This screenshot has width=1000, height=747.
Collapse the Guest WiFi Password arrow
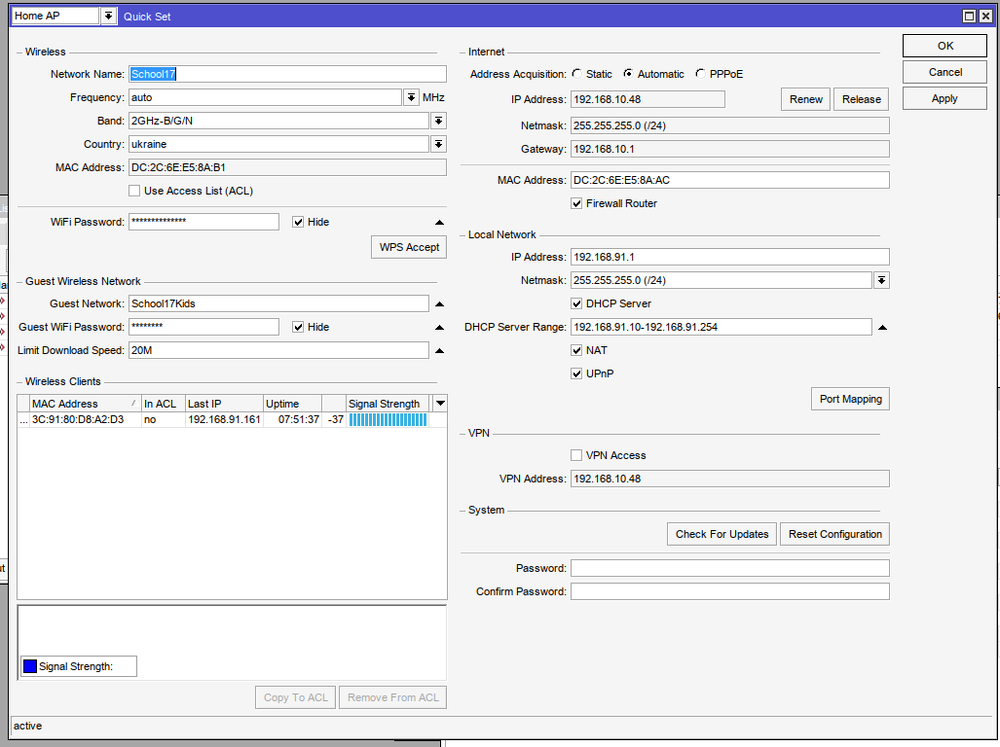click(x=438, y=327)
